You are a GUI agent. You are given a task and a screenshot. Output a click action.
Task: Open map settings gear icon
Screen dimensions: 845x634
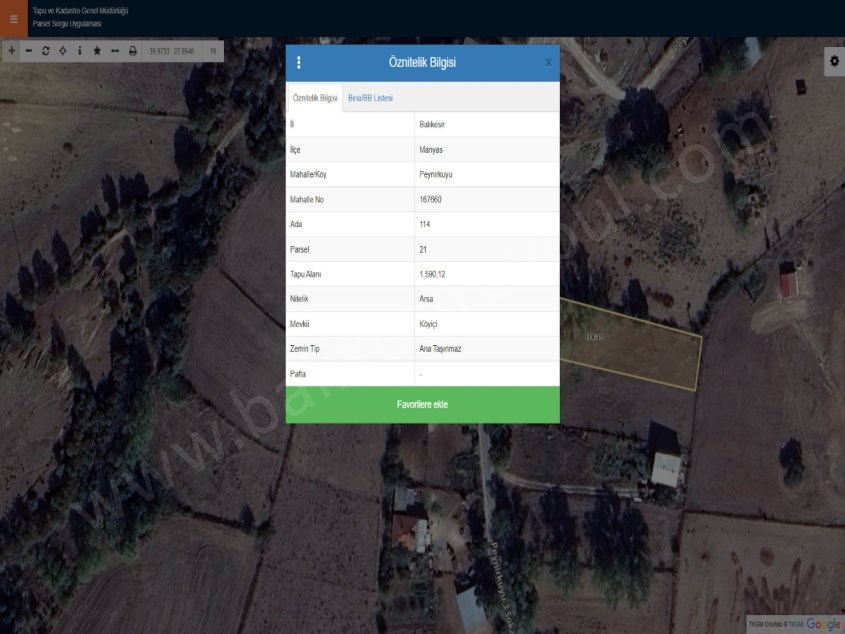tap(833, 61)
